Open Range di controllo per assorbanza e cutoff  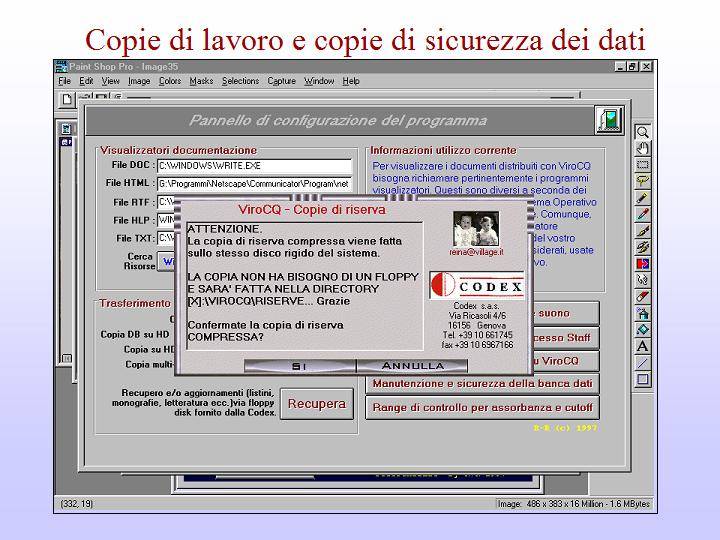482,407
